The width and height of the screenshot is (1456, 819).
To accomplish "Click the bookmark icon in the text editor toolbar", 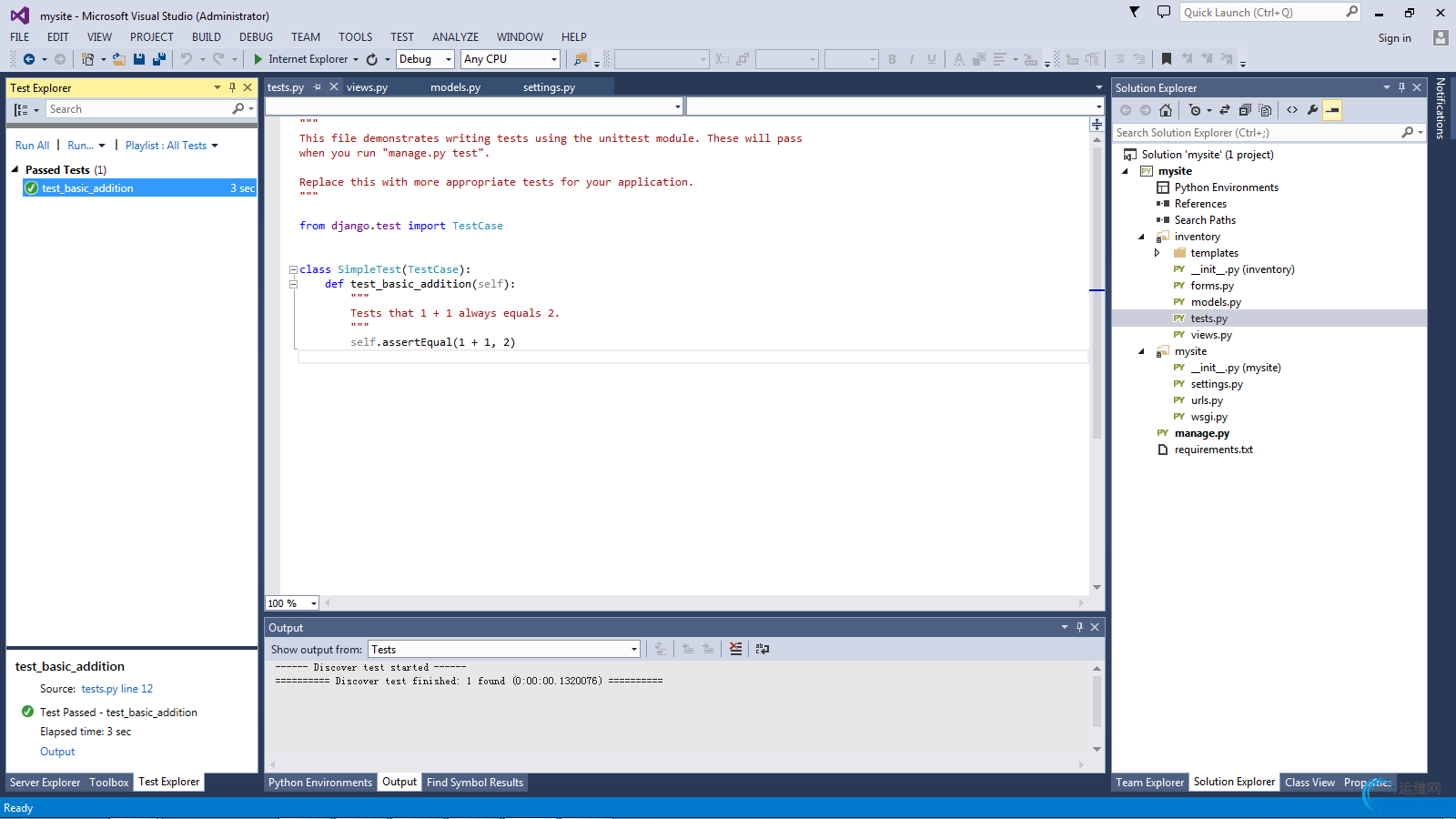I will point(1167,59).
